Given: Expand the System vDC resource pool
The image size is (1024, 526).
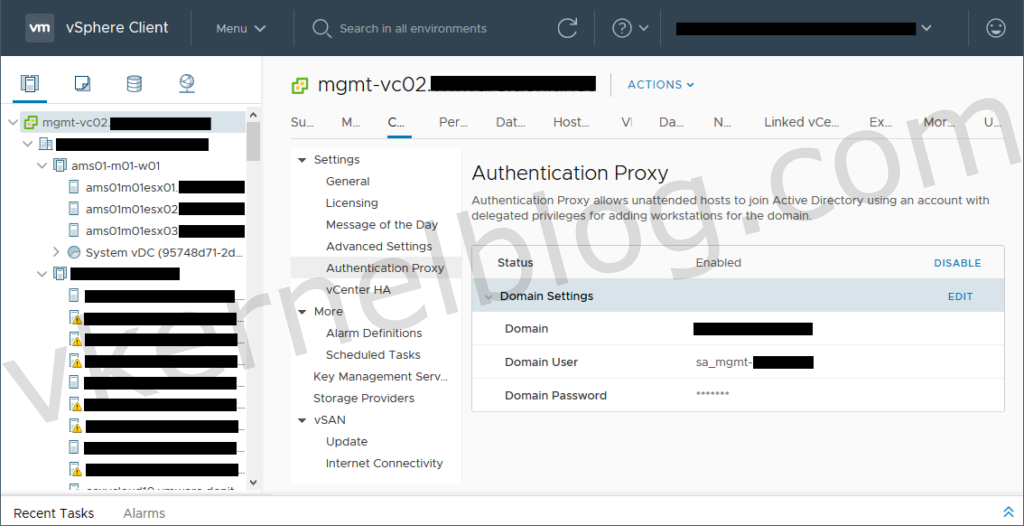Looking at the screenshot, I should (56, 252).
